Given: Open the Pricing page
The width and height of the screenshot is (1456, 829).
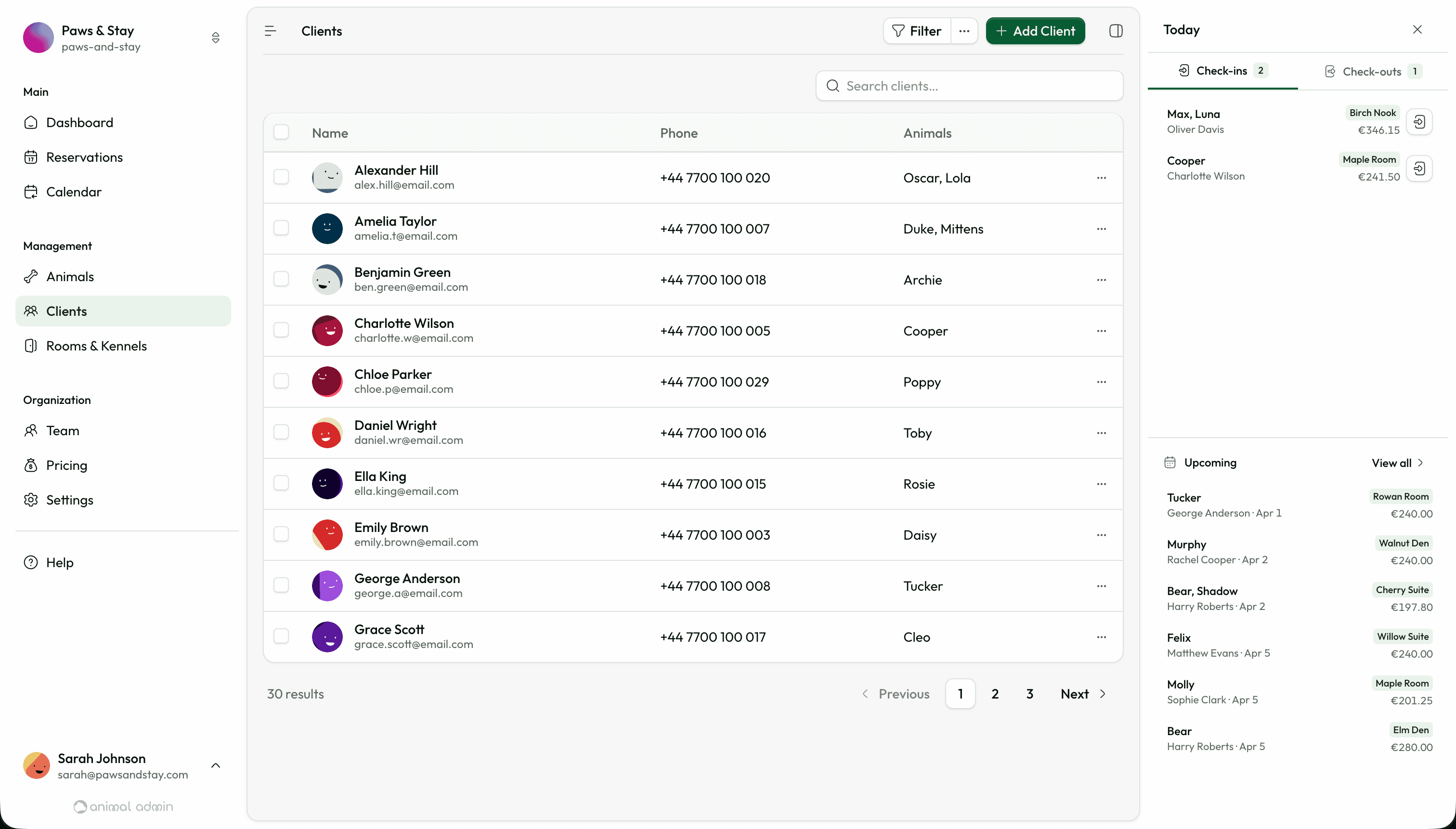Looking at the screenshot, I should coord(66,465).
